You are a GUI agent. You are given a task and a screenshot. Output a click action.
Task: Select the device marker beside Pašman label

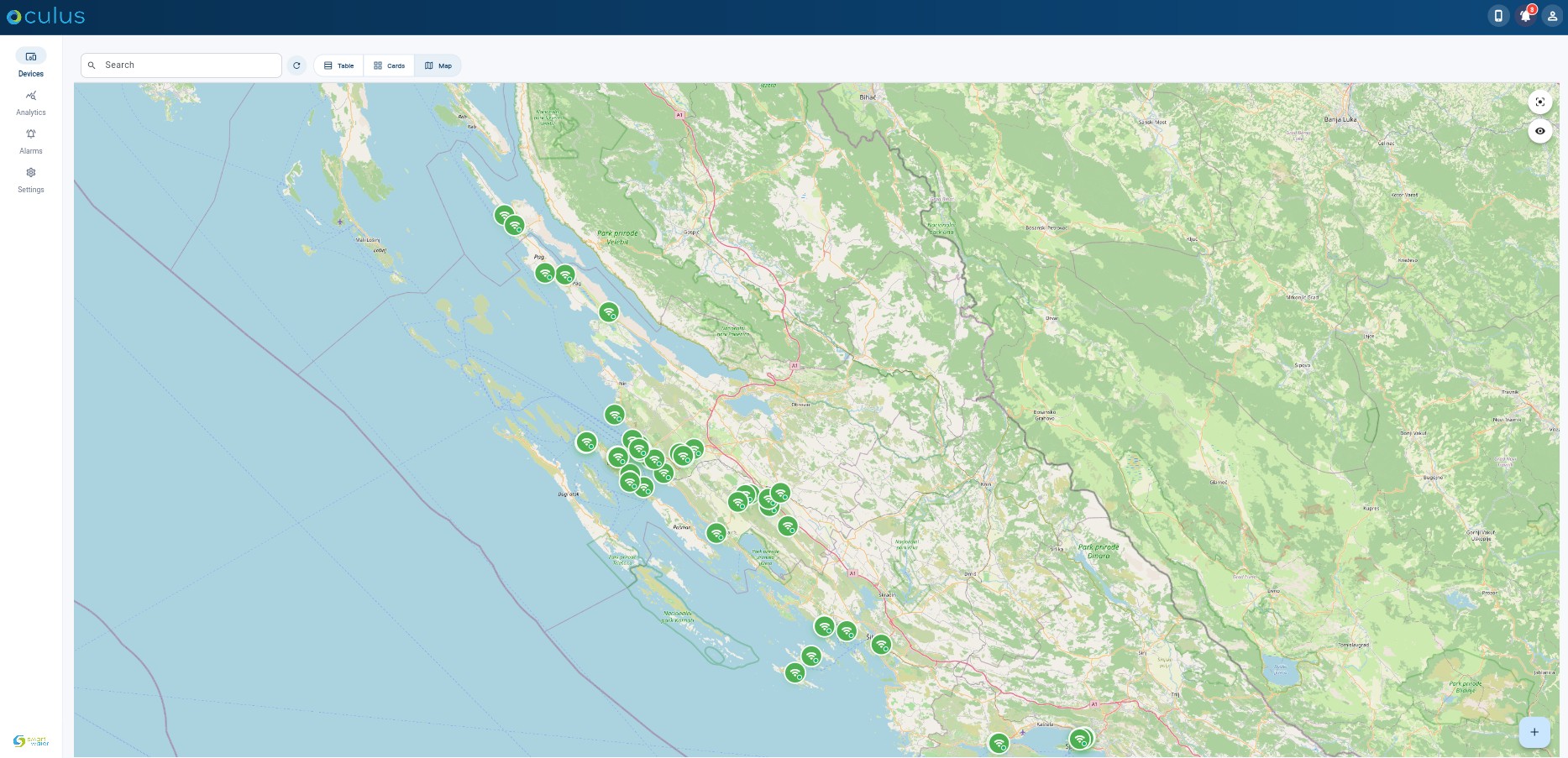click(x=716, y=533)
